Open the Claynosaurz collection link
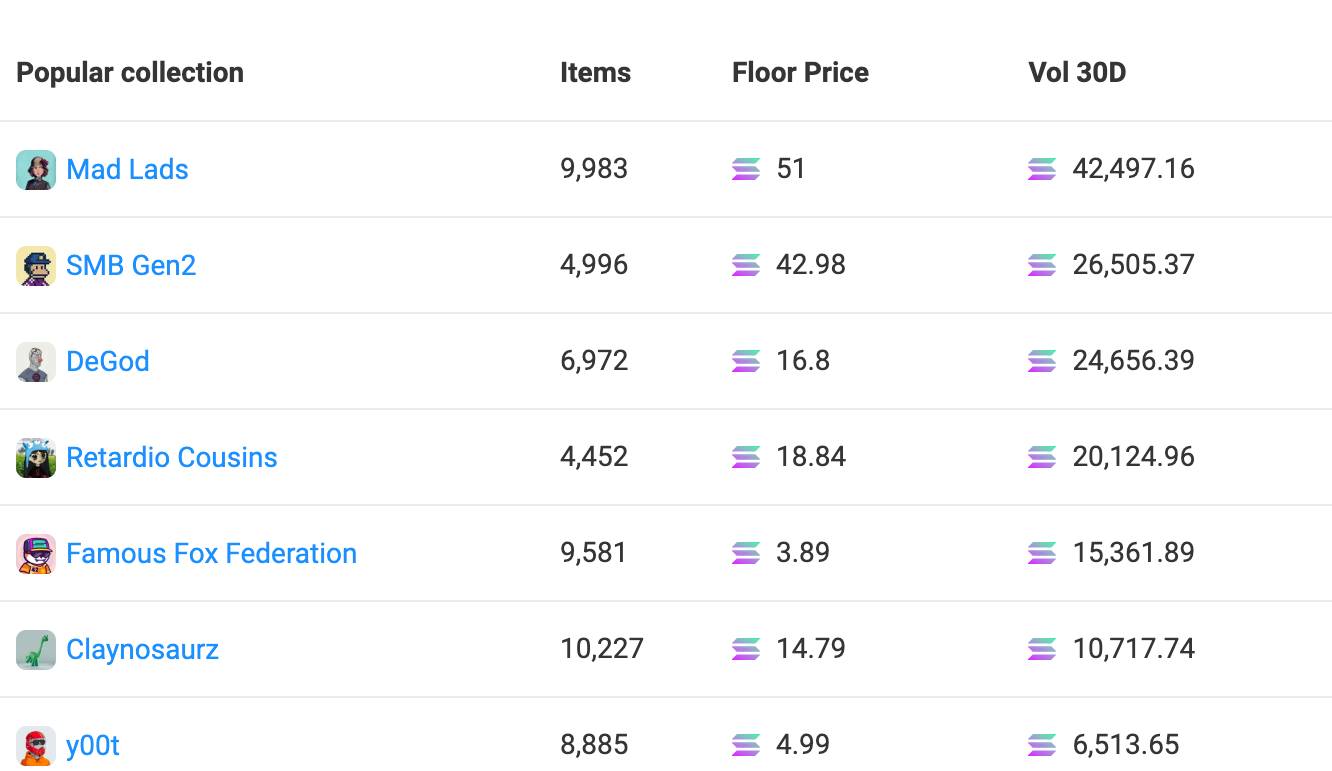Viewport: 1332px width, 771px height. (x=142, y=650)
